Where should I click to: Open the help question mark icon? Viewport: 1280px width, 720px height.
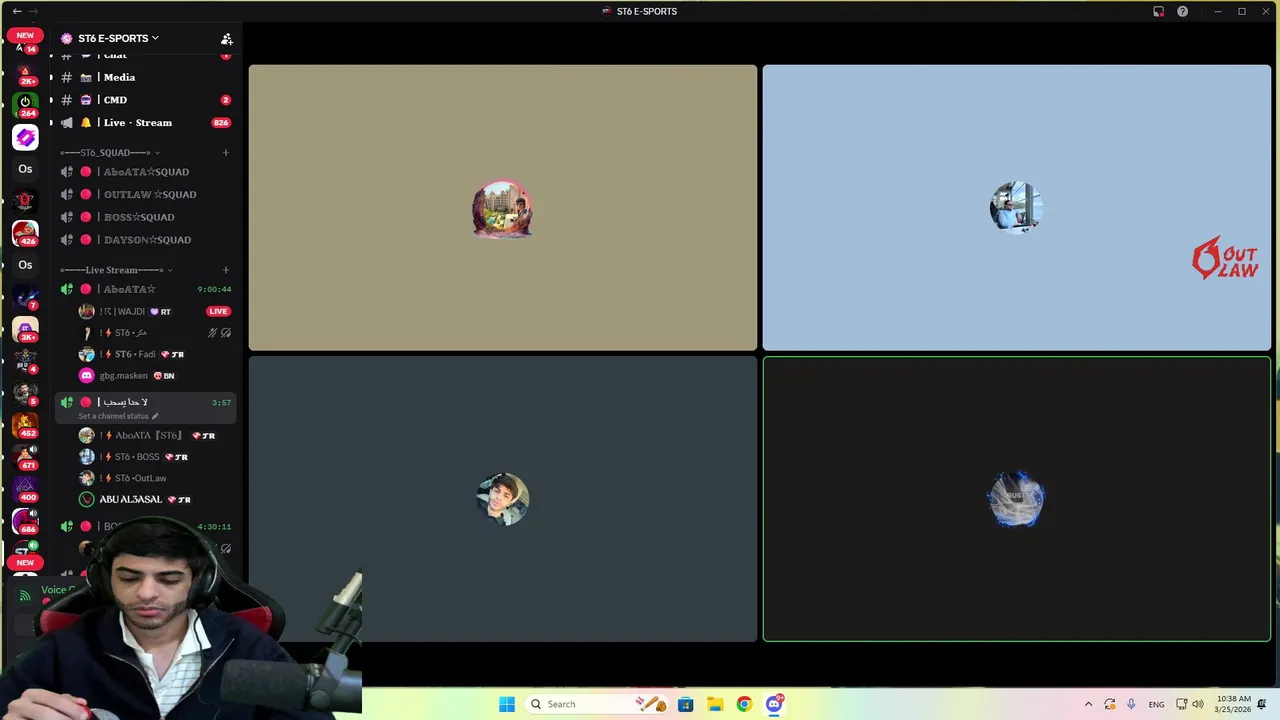coord(1183,12)
